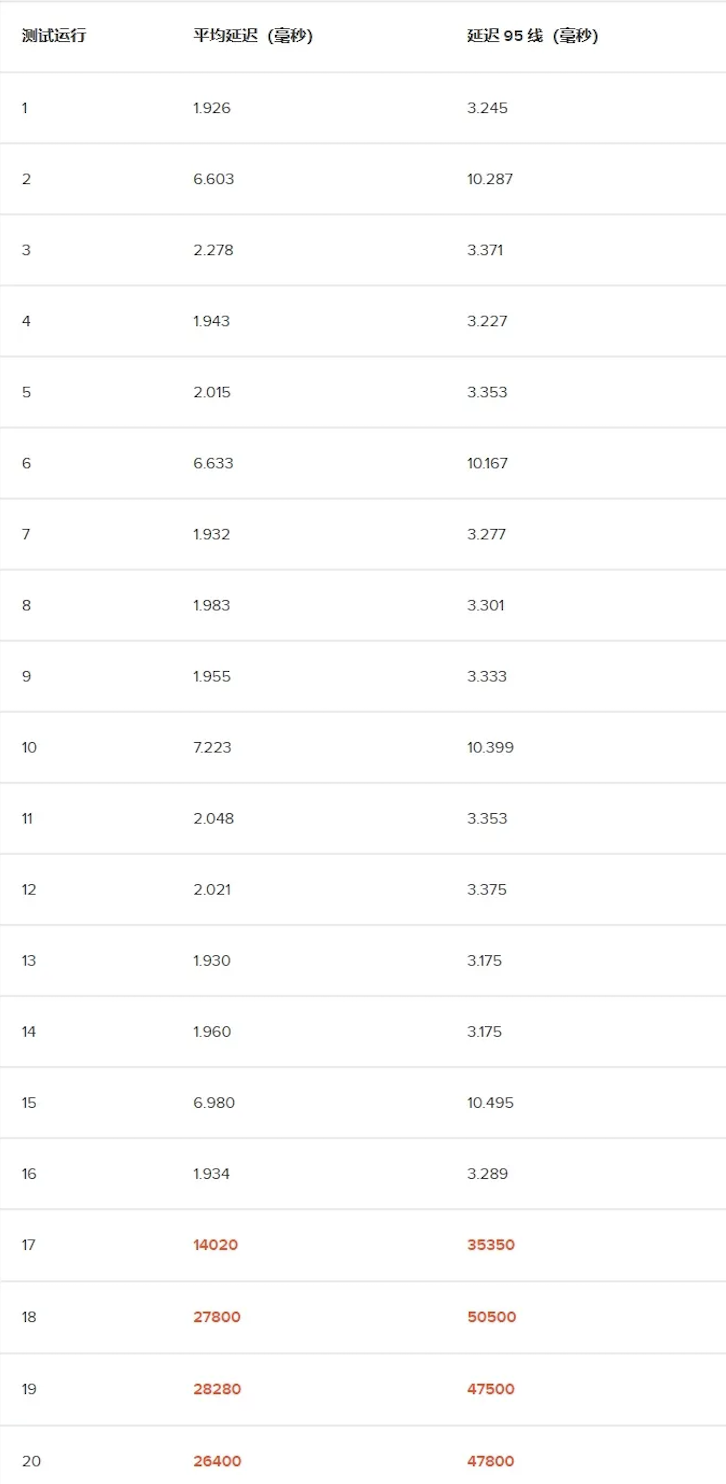Click average latency 6.603 in run 2
Image resolution: width=726 pixels, height=1484 pixels.
[x=214, y=179]
